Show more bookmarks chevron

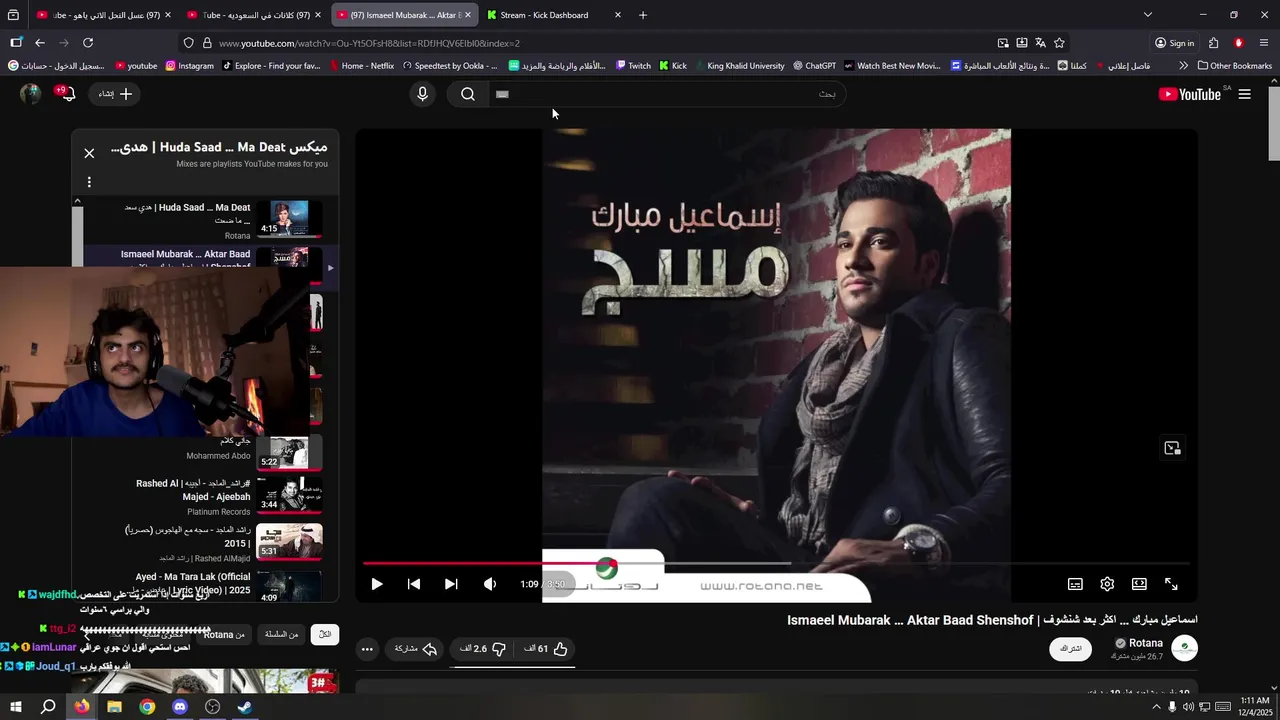(x=1184, y=66)
